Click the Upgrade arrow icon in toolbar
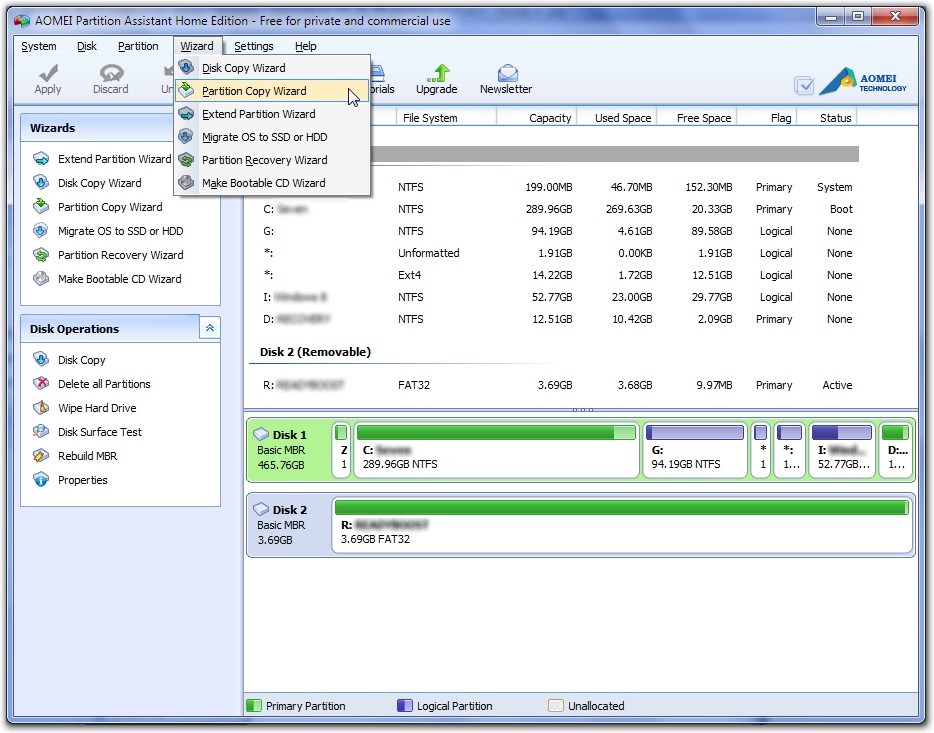This screenshot has width=934, height=733. 437,73
